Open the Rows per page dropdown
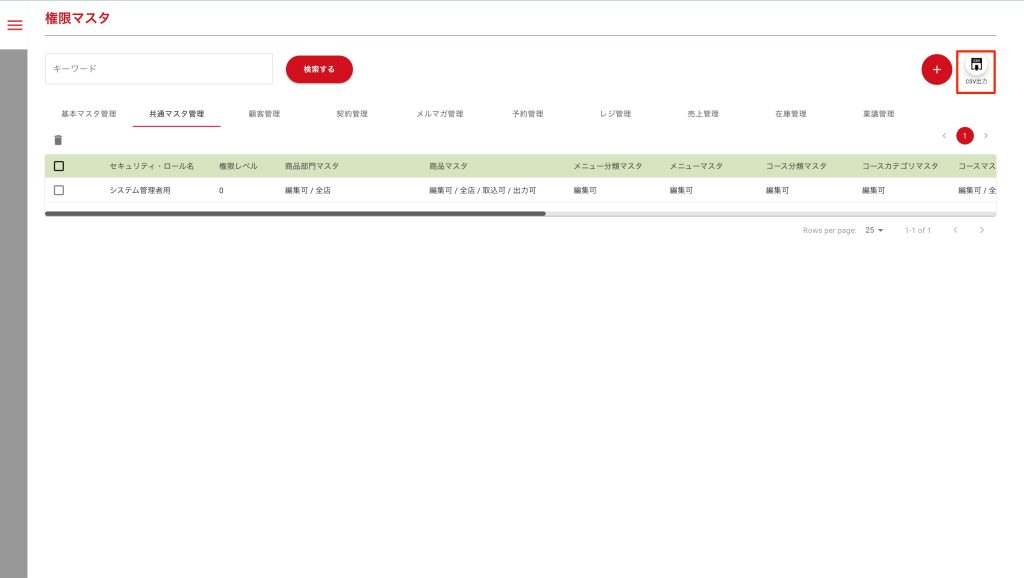 point(874,230)
